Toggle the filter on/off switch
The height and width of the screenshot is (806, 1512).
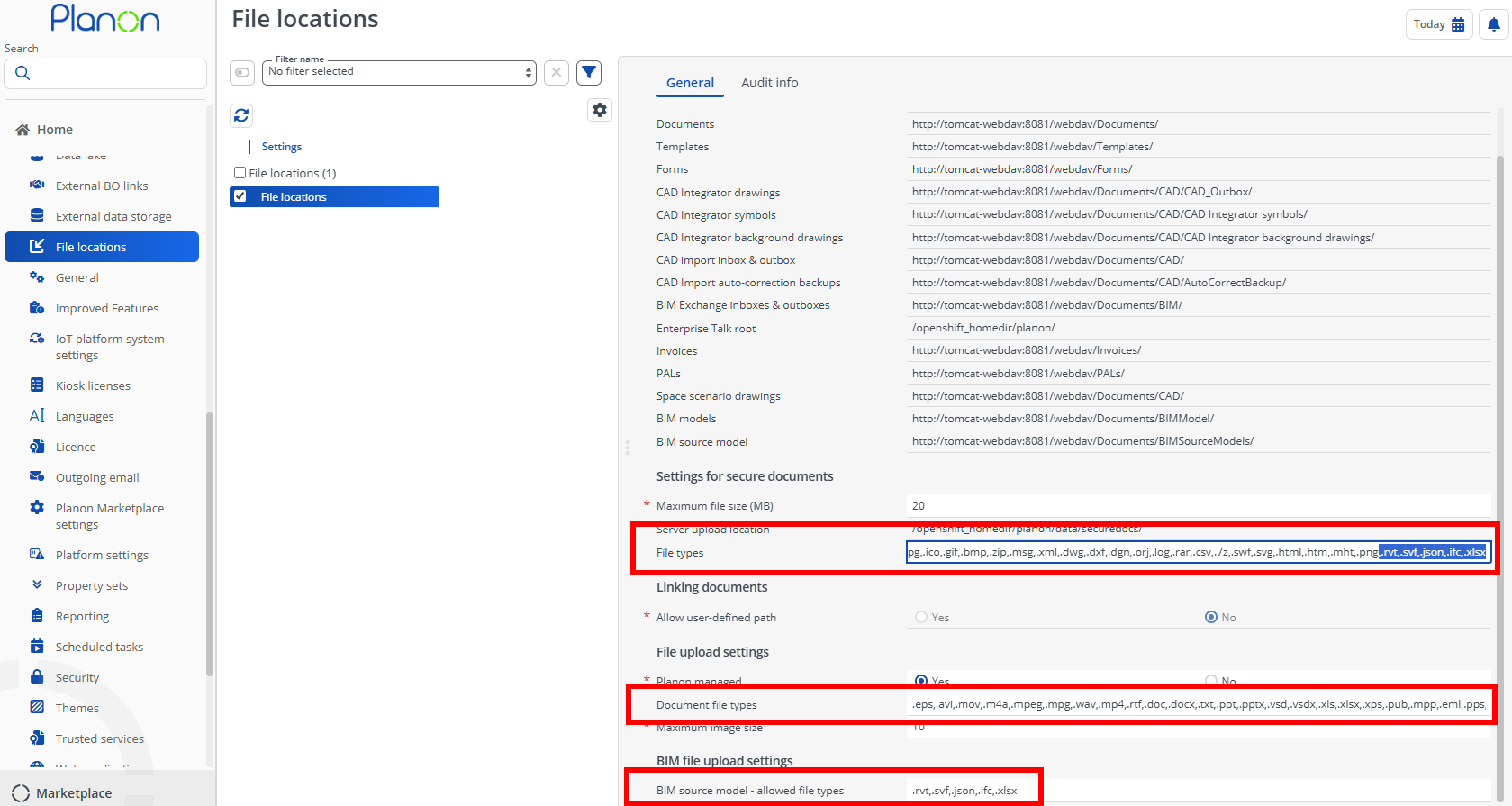(x=242, y=72)
